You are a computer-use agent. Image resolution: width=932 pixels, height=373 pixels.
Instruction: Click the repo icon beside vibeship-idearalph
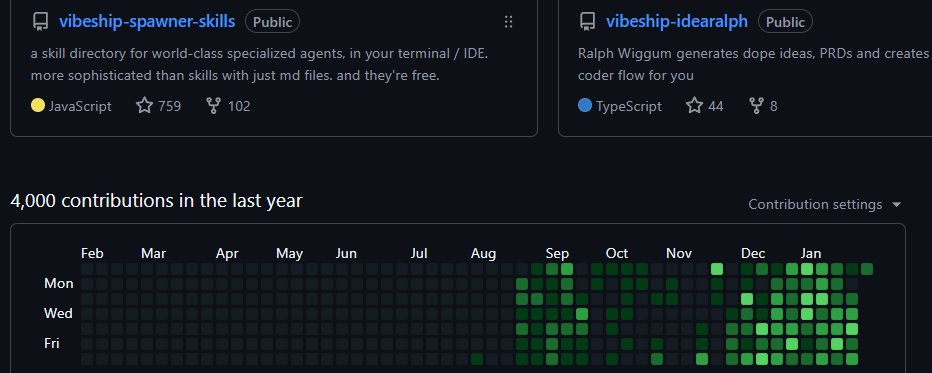pyautogui.click(x=587, y=22)
